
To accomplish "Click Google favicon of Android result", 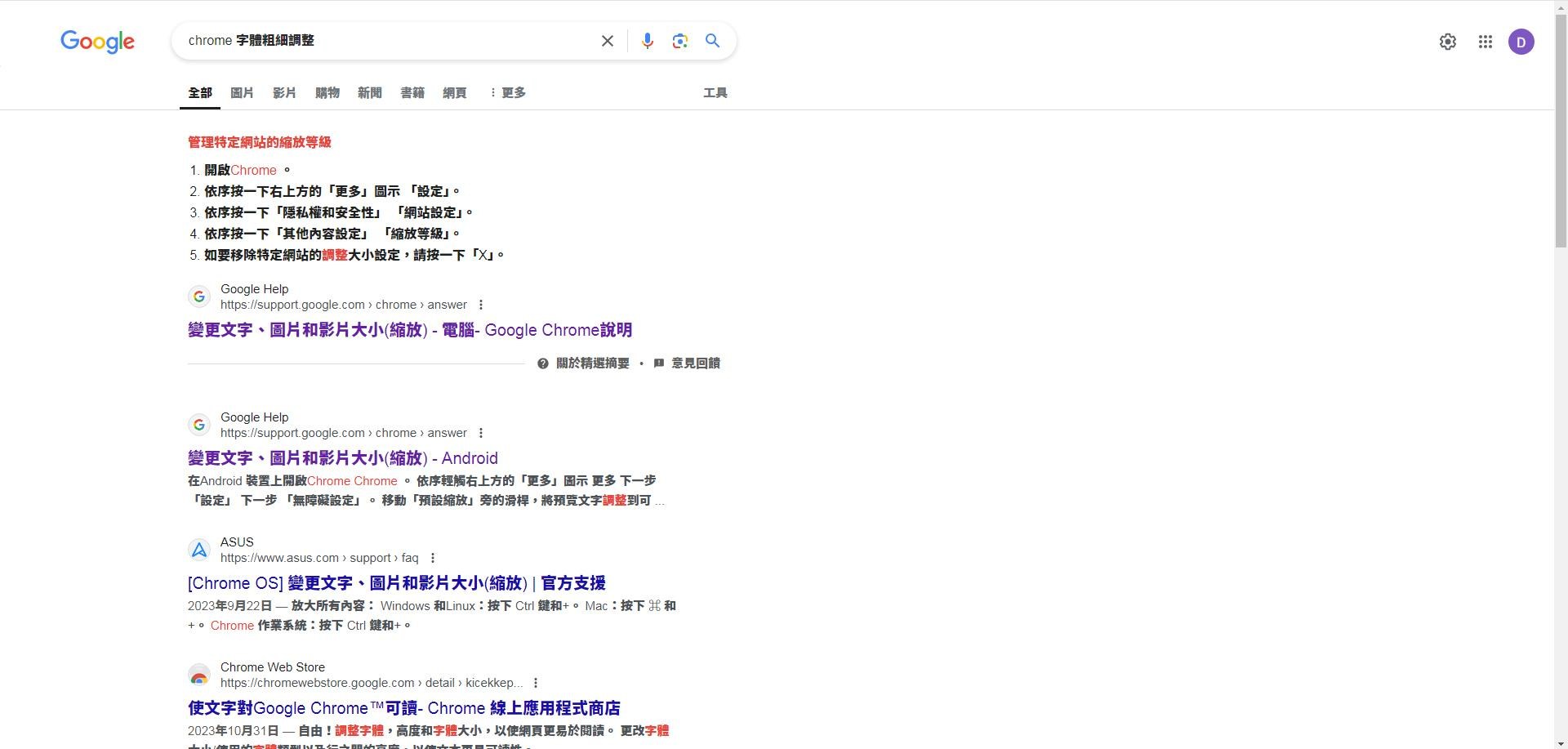I will (x=199, y=425).
